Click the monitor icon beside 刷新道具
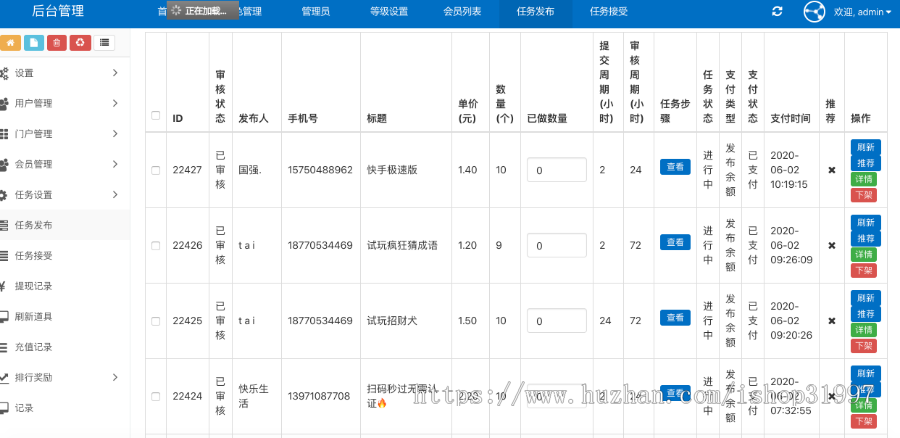The width and height of the screenshot is (900, 438). tap(4, 316)
